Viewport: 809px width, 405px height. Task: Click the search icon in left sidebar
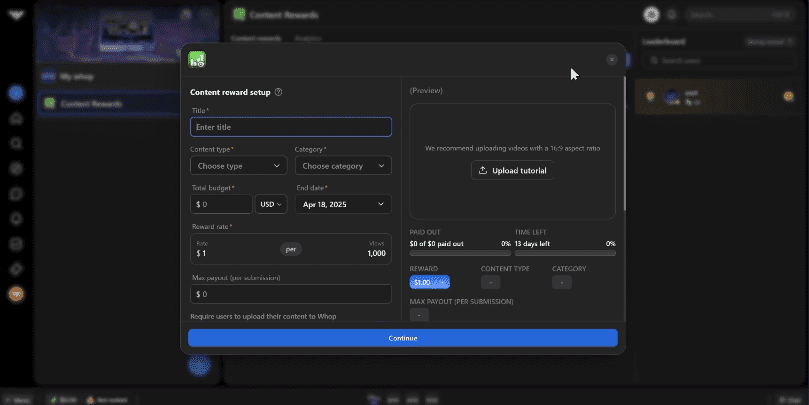[16, 143]
